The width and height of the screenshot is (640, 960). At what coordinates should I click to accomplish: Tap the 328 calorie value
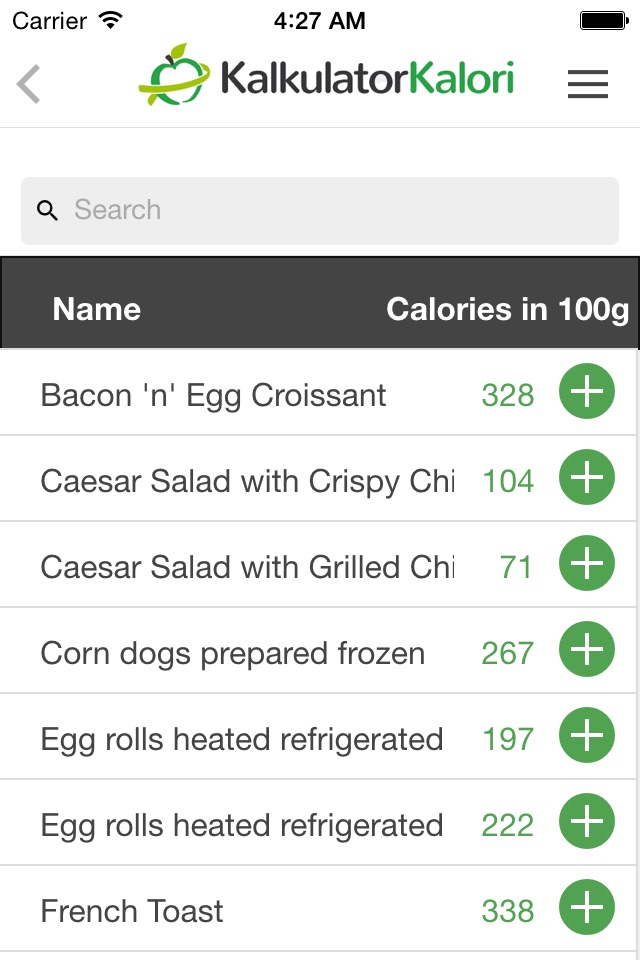tap(508, 396)
